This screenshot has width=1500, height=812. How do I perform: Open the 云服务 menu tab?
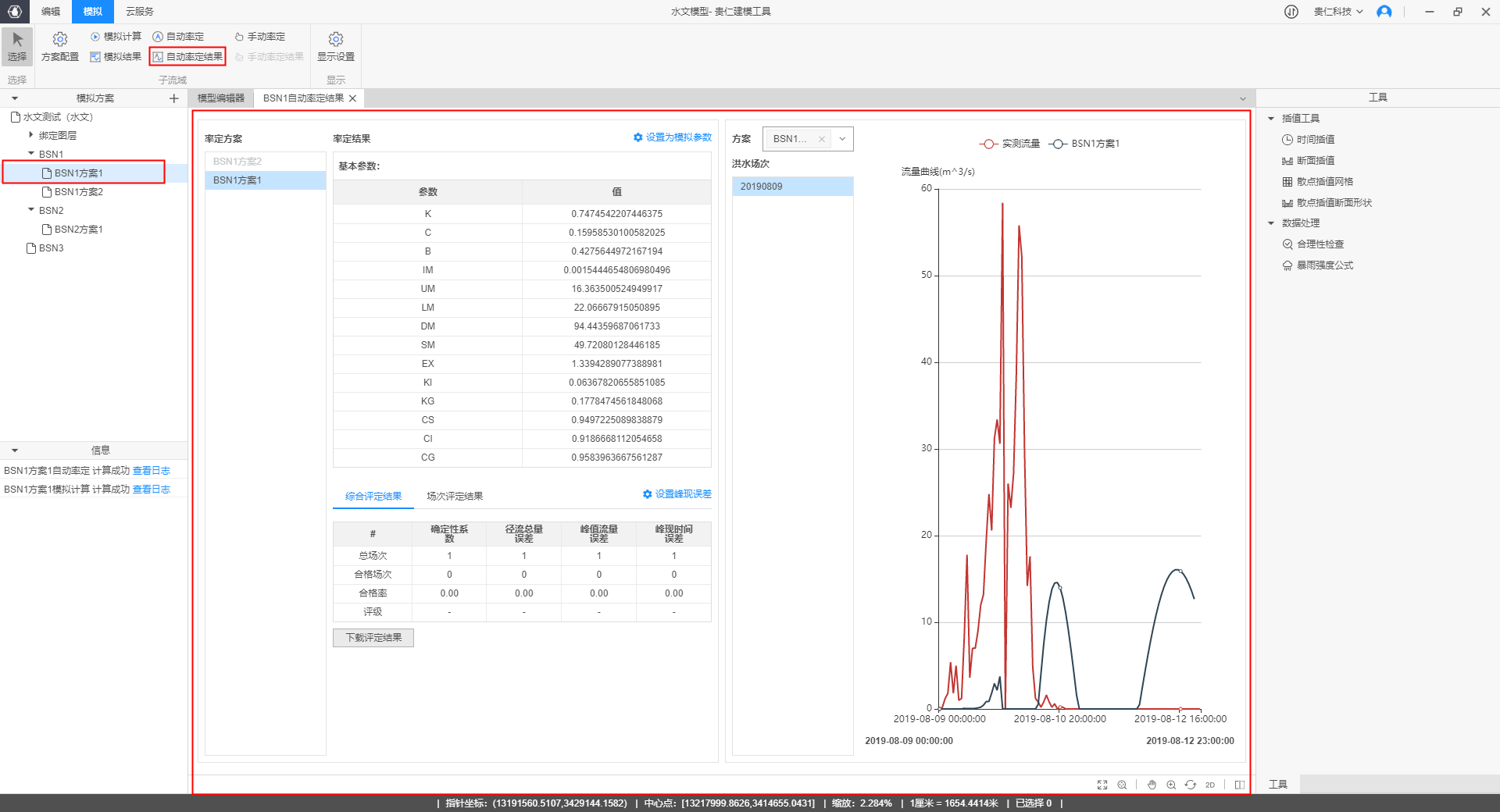click(140, 12)
